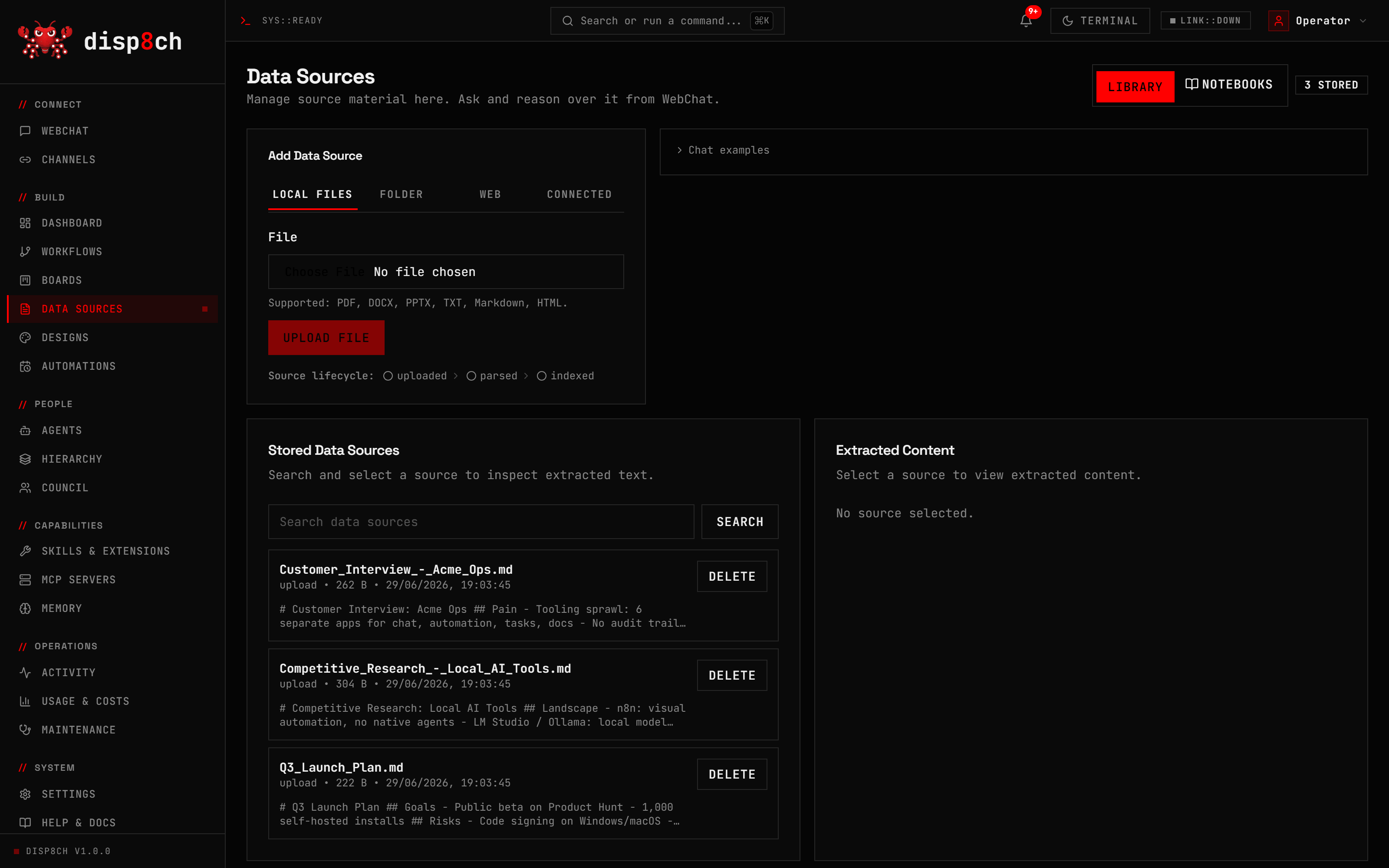Click the DISP8CH V1.0.0 version label
The width and height of the screenshot is (1389, 868).
point(68,851)
